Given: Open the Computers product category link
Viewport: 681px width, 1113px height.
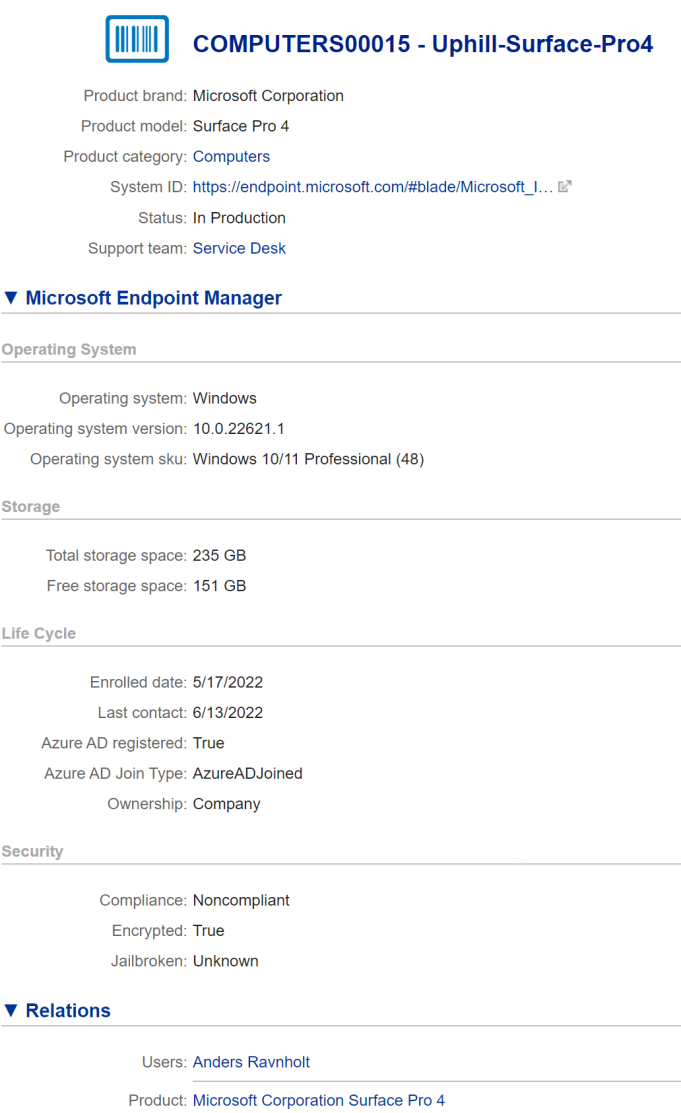Looking at the screenshot, I should pos(231,157).
